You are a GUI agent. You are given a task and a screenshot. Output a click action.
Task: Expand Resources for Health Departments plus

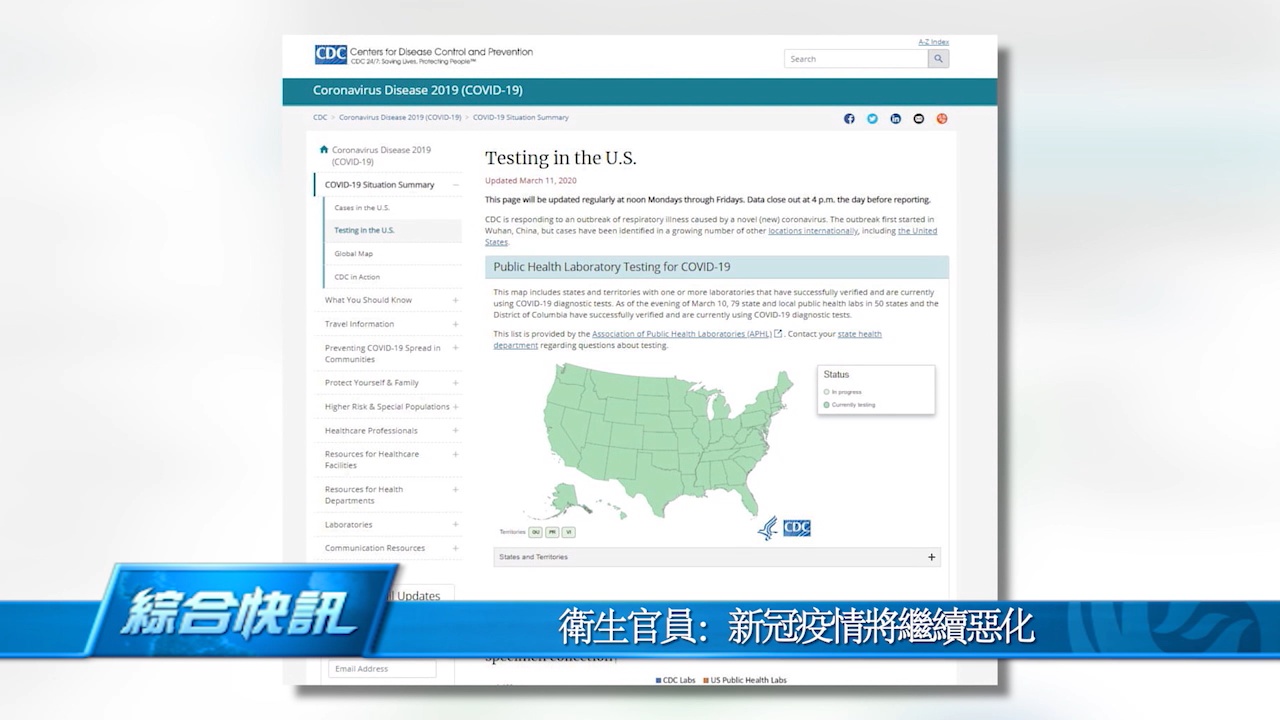[x=456, y=490]
